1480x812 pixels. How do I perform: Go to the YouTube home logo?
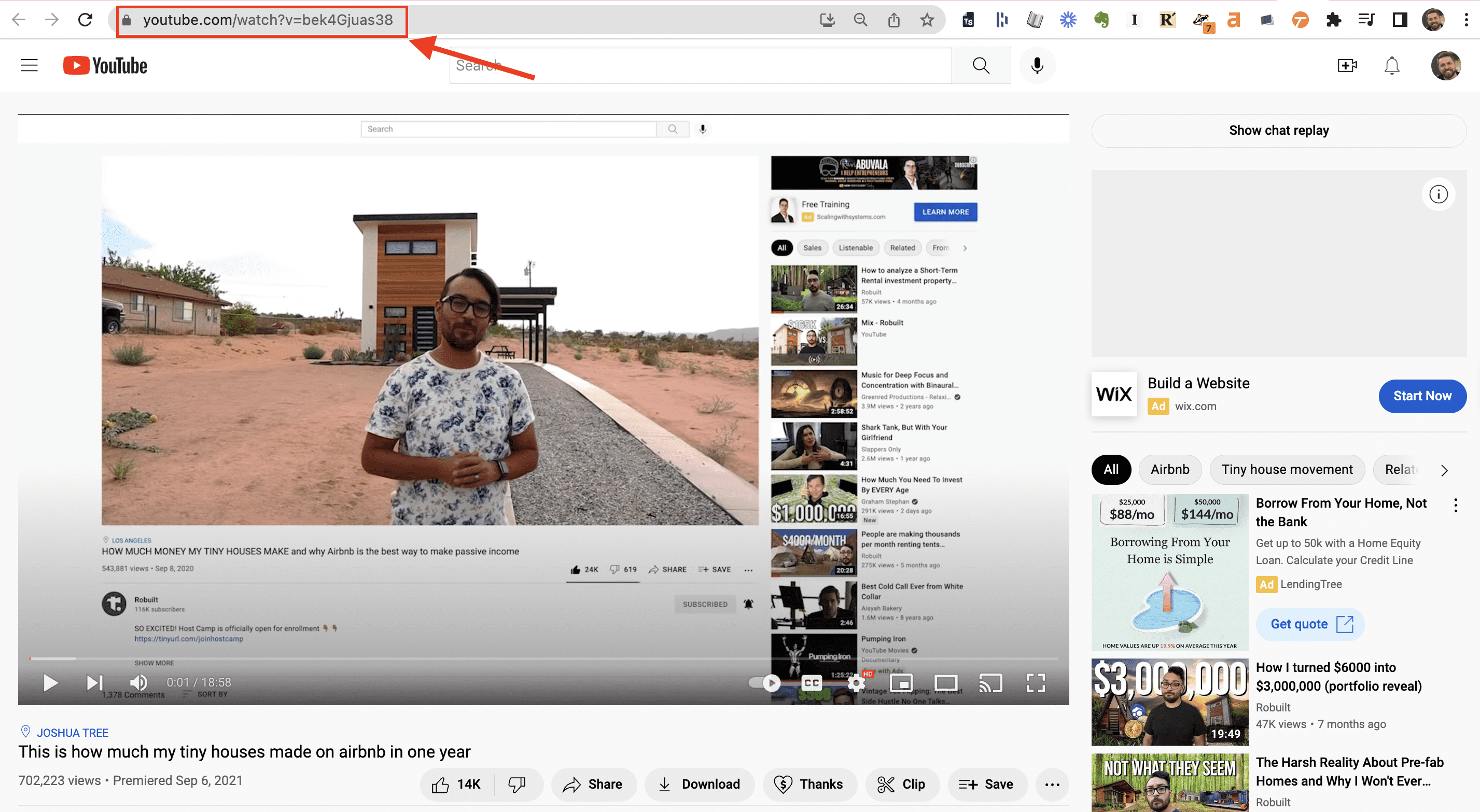coord(105,65)
